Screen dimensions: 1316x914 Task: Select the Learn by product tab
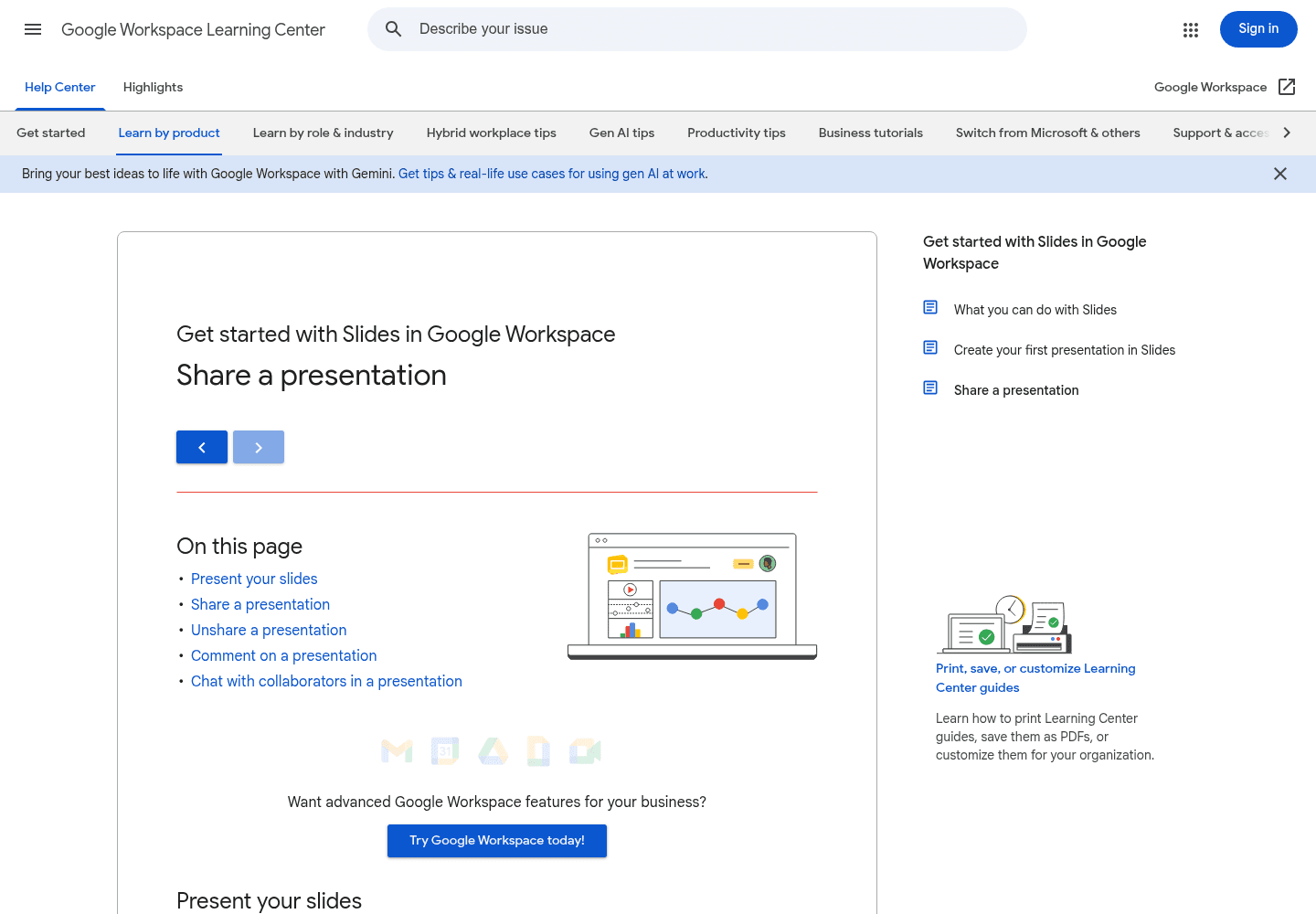click(x=169, y=133)
